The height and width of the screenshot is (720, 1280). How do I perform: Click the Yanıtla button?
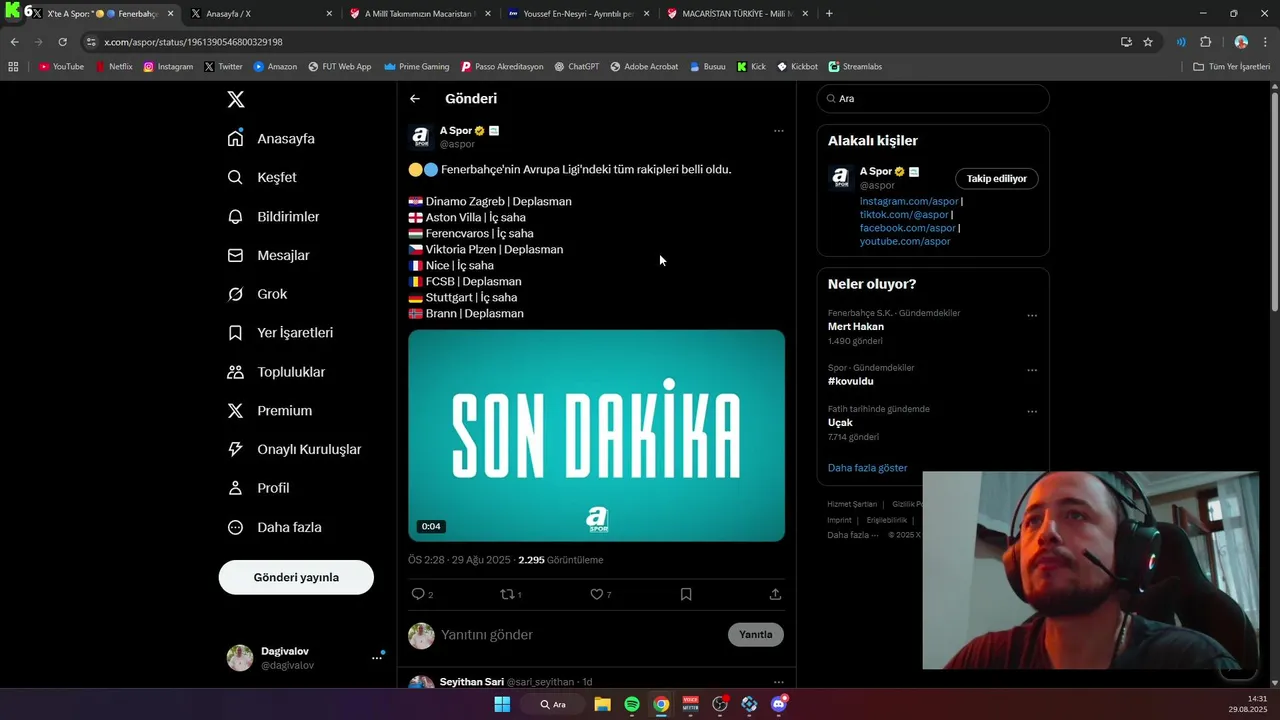pyautogui.click(x=756, y=634)
